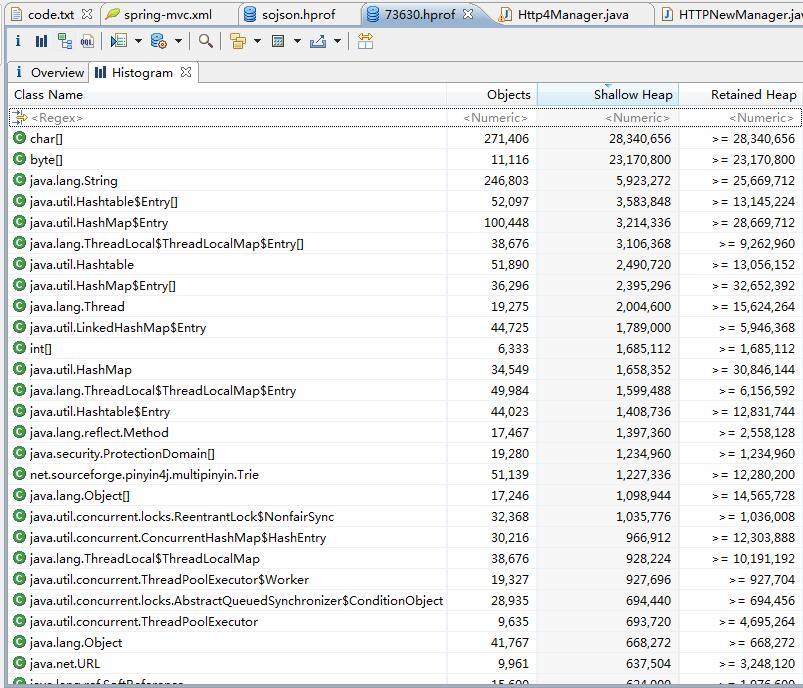
Task: Select the ReentrantLock$NonfairSync row
Action: (x=405, y=516)
